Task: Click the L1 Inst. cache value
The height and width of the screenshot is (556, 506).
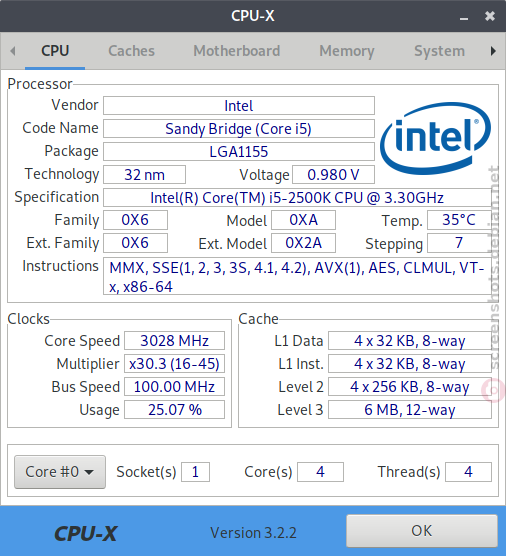Action: tap(410, 364)
